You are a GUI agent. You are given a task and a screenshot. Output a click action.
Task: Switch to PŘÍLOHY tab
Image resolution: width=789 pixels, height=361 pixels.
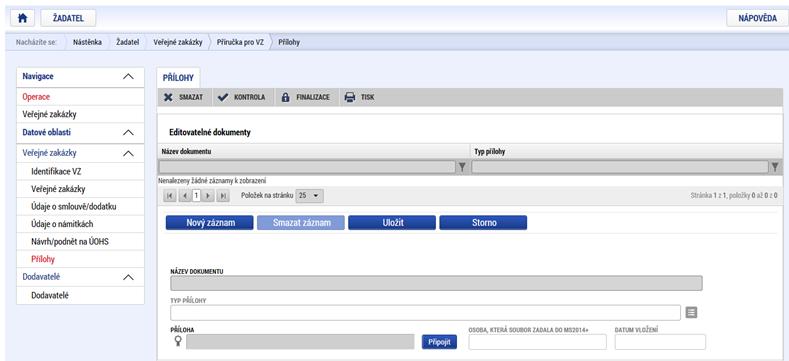[178, 78]
